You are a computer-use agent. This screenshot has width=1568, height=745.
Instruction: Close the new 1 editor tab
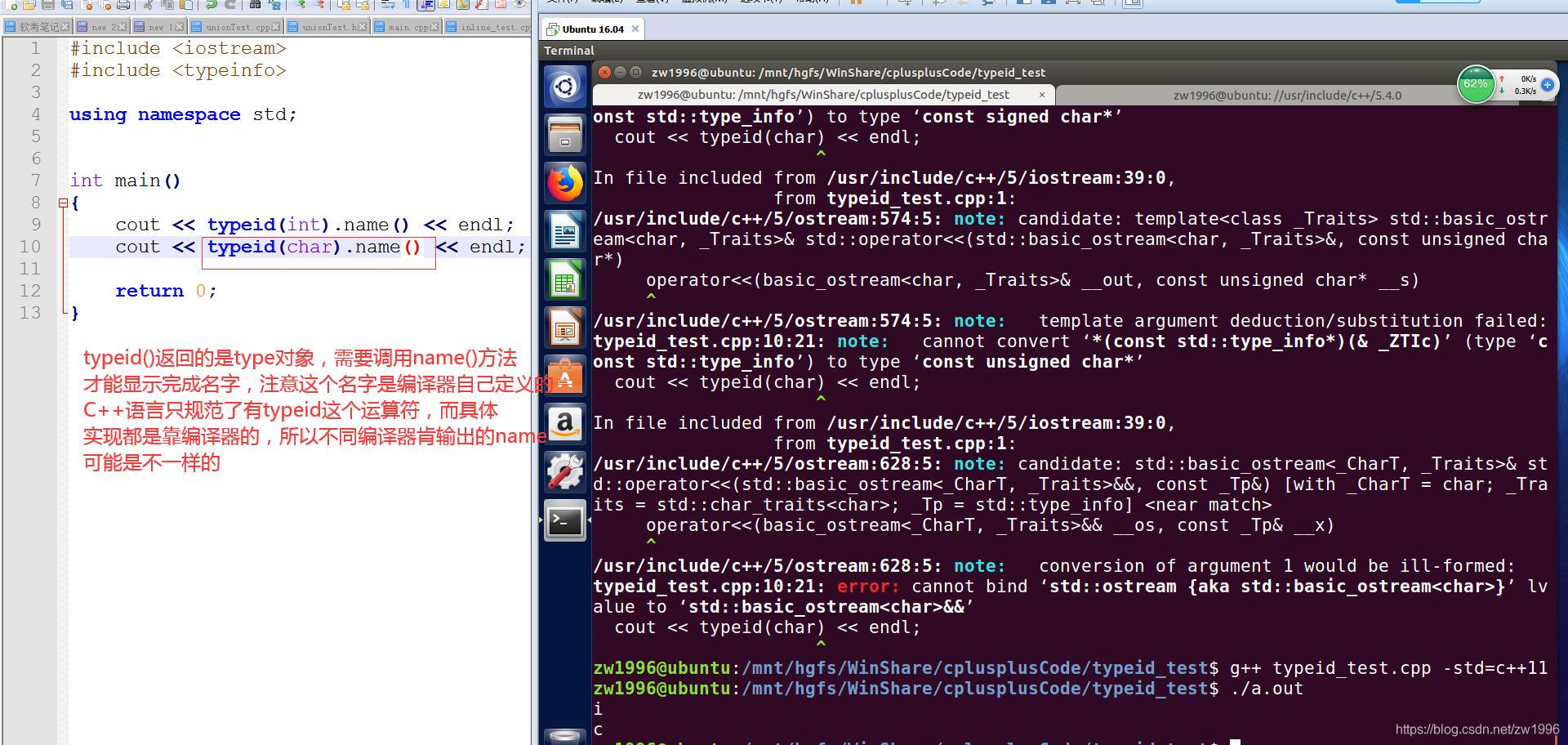click(179, 27)
